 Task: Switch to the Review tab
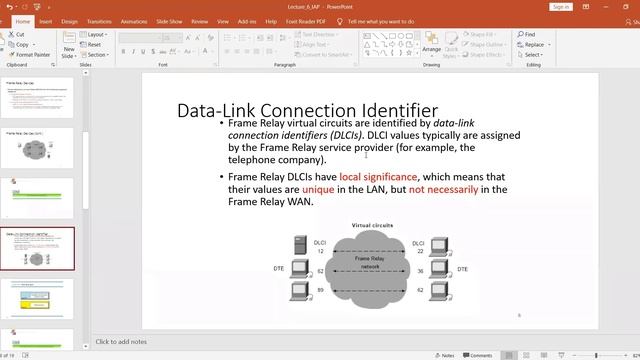tap(200, 22)
